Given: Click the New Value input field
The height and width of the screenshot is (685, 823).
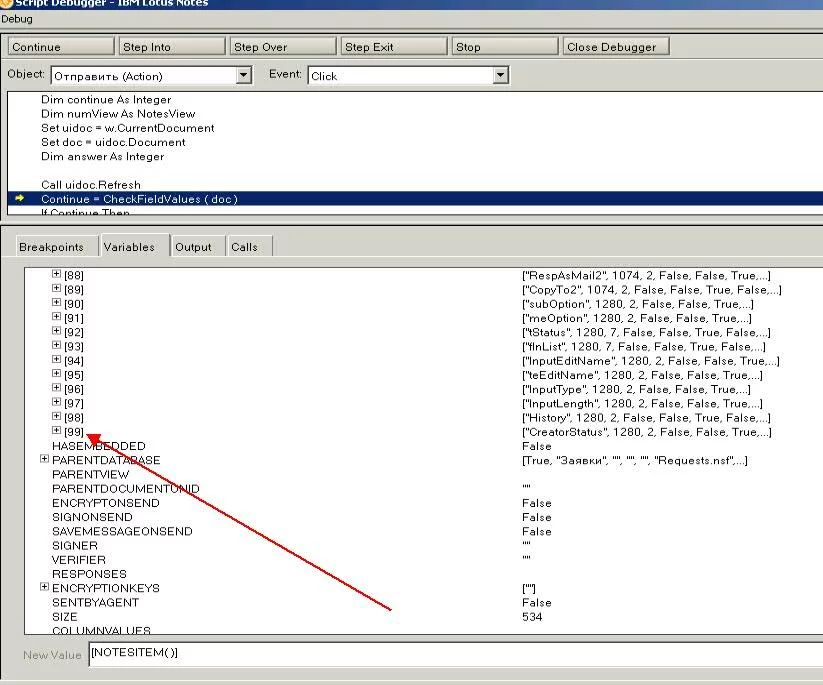Looking at the screenshot, I should [450, 653].
